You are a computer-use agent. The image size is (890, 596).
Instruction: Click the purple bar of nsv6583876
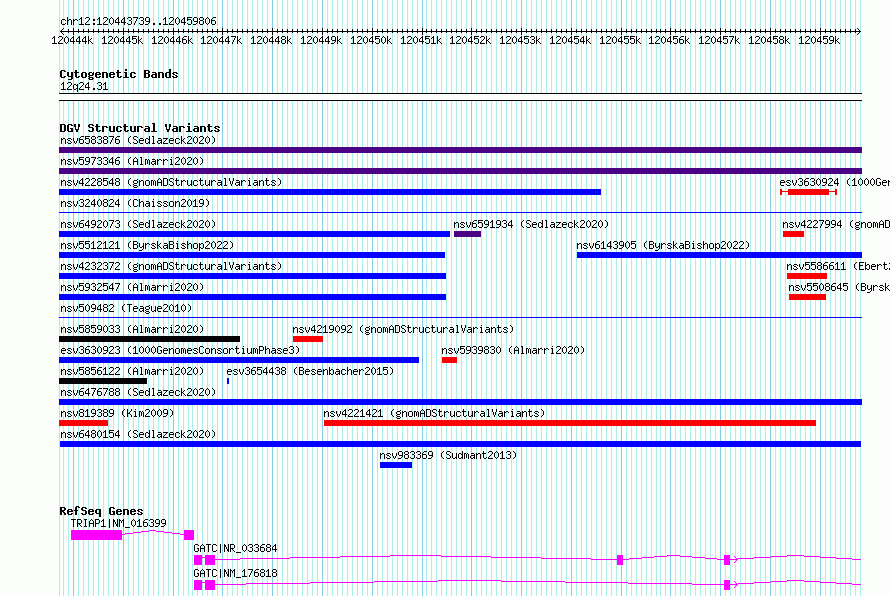(x=460, y=150)
